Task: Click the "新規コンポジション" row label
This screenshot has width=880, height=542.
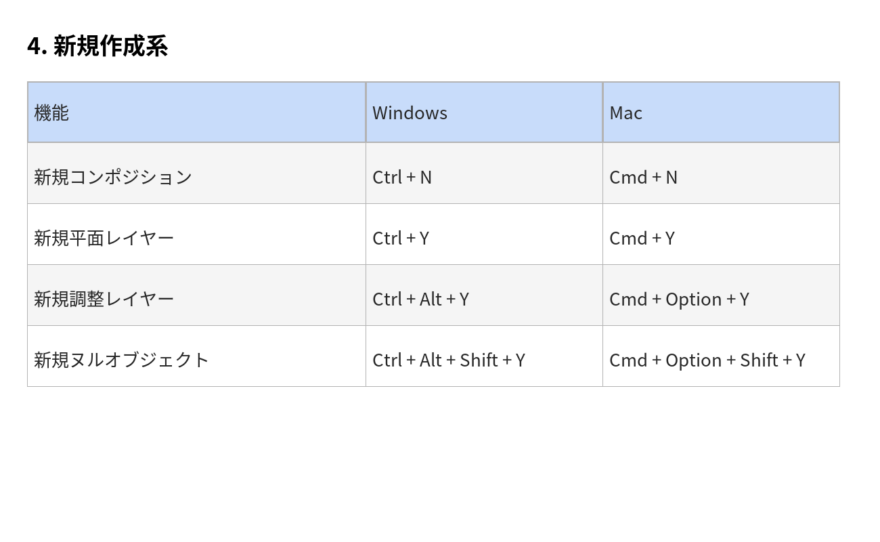Action: click(x=113, y=177)
